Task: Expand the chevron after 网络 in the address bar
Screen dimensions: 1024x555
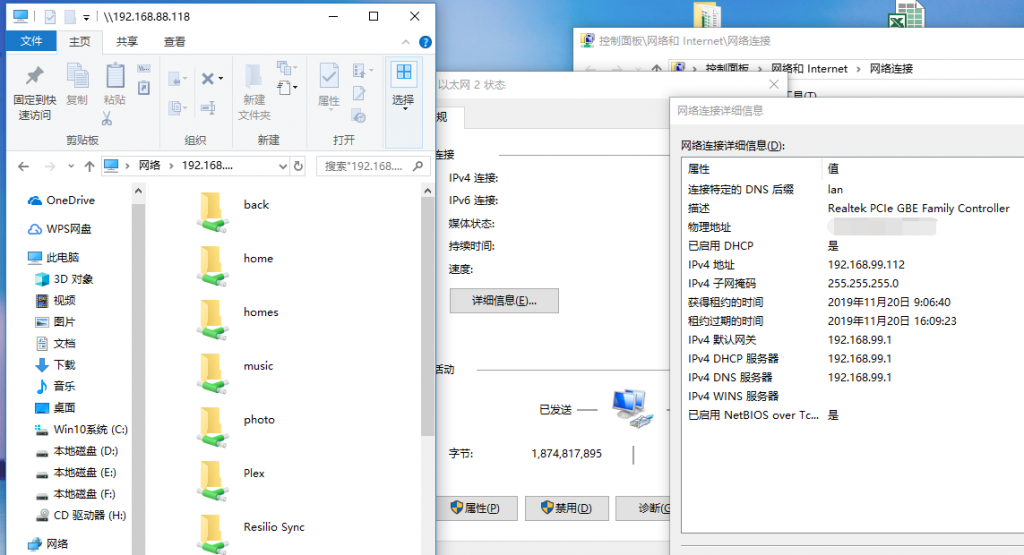Action: point(171,166)
